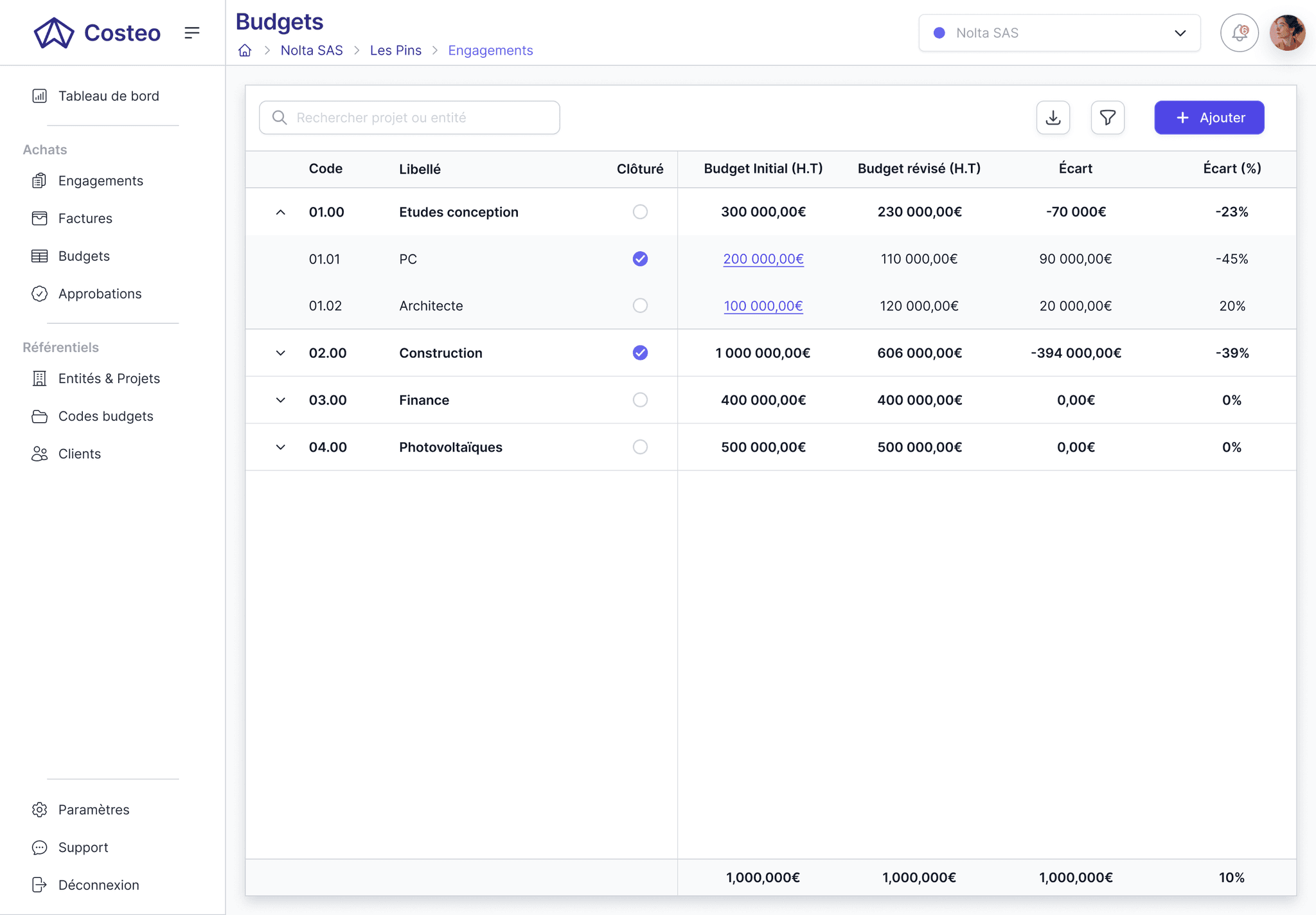The width and height of the screenshot is (1316, 915).
Task: Expand the 02.00 Construction row
Action: point(280,353)
